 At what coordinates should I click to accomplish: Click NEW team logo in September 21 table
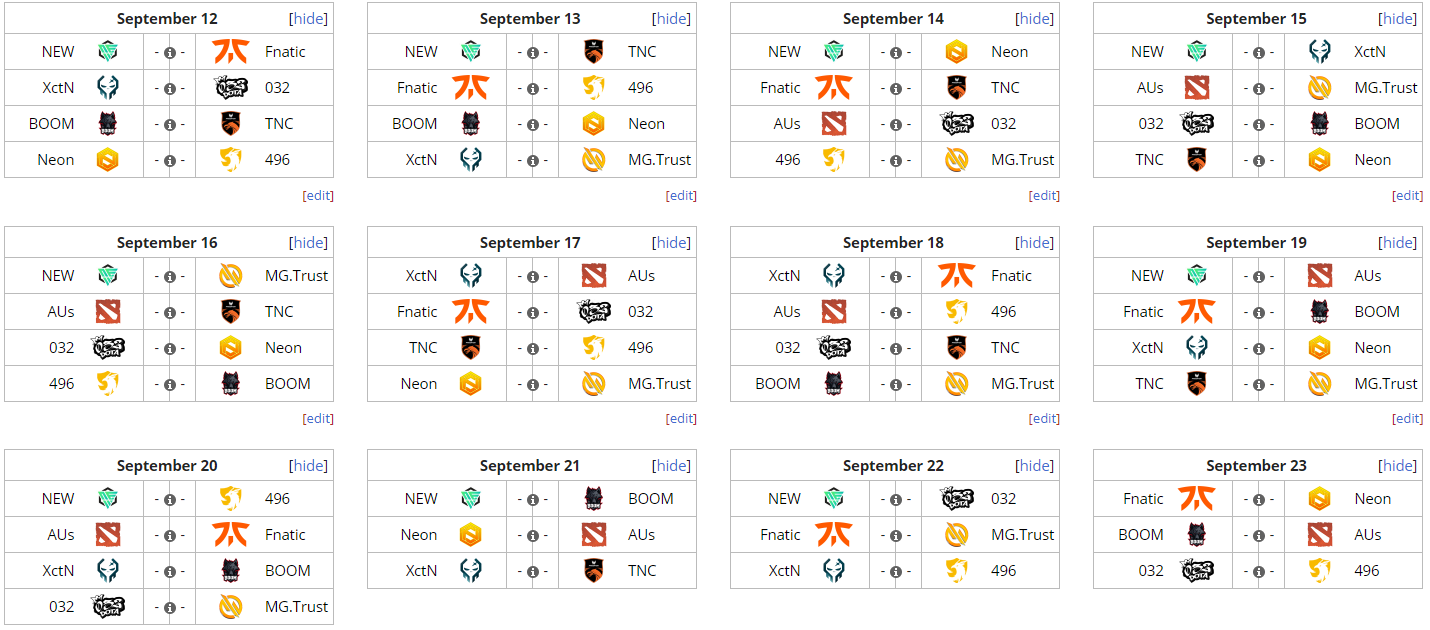pyautogui.click(x=471, y=499)
